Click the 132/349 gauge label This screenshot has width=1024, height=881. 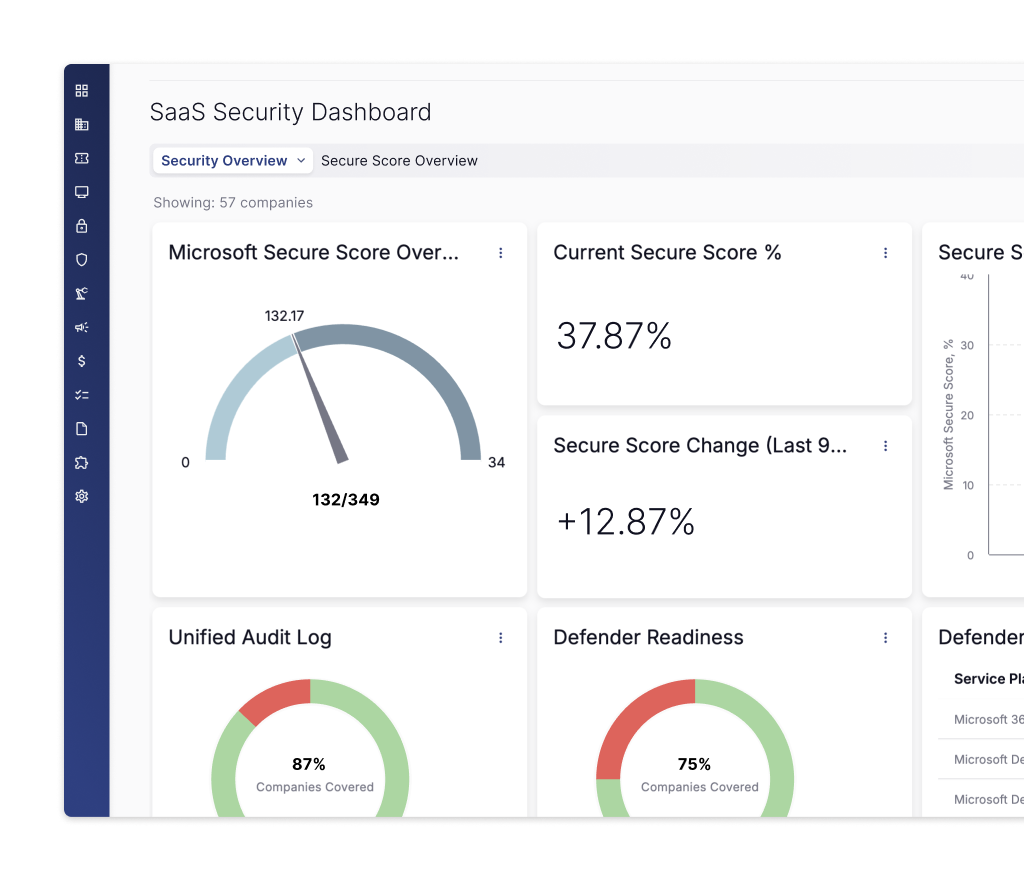345,500
